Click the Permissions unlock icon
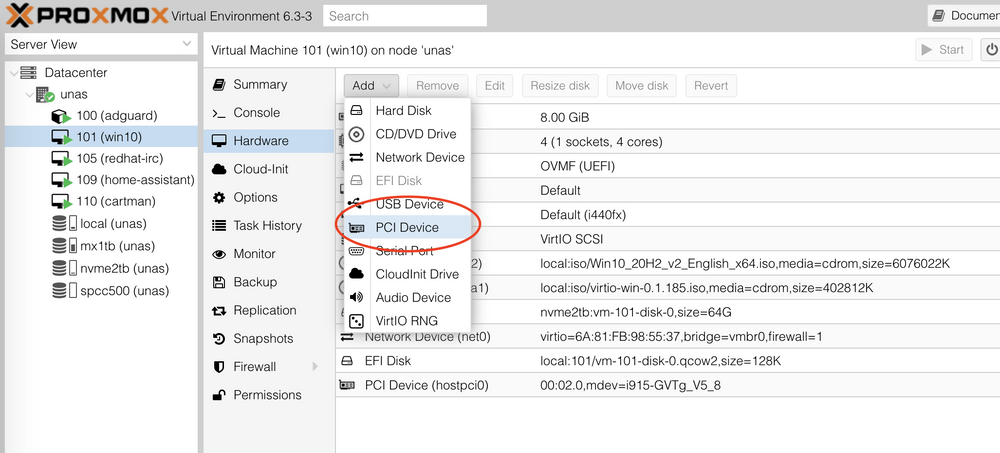This screenshot has width=1000, height=453. tap(219, 395)
